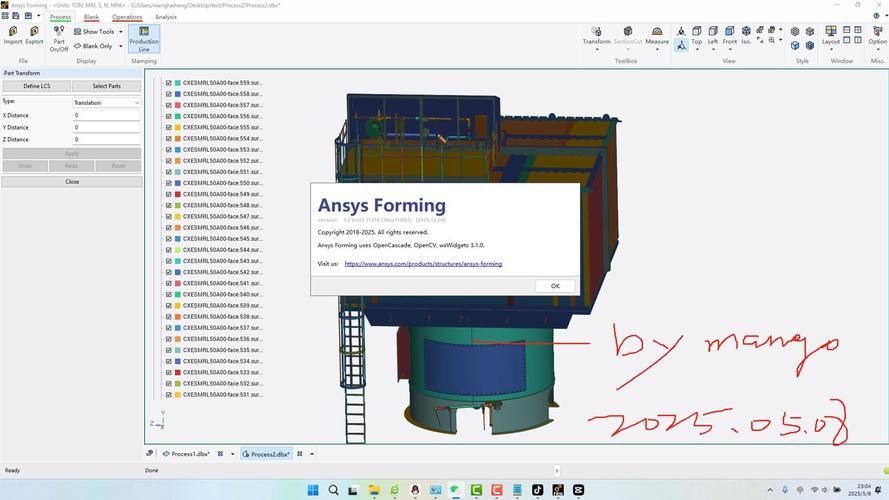
Task: Click the Blank Only display button
Action: [x=93, y=46]
